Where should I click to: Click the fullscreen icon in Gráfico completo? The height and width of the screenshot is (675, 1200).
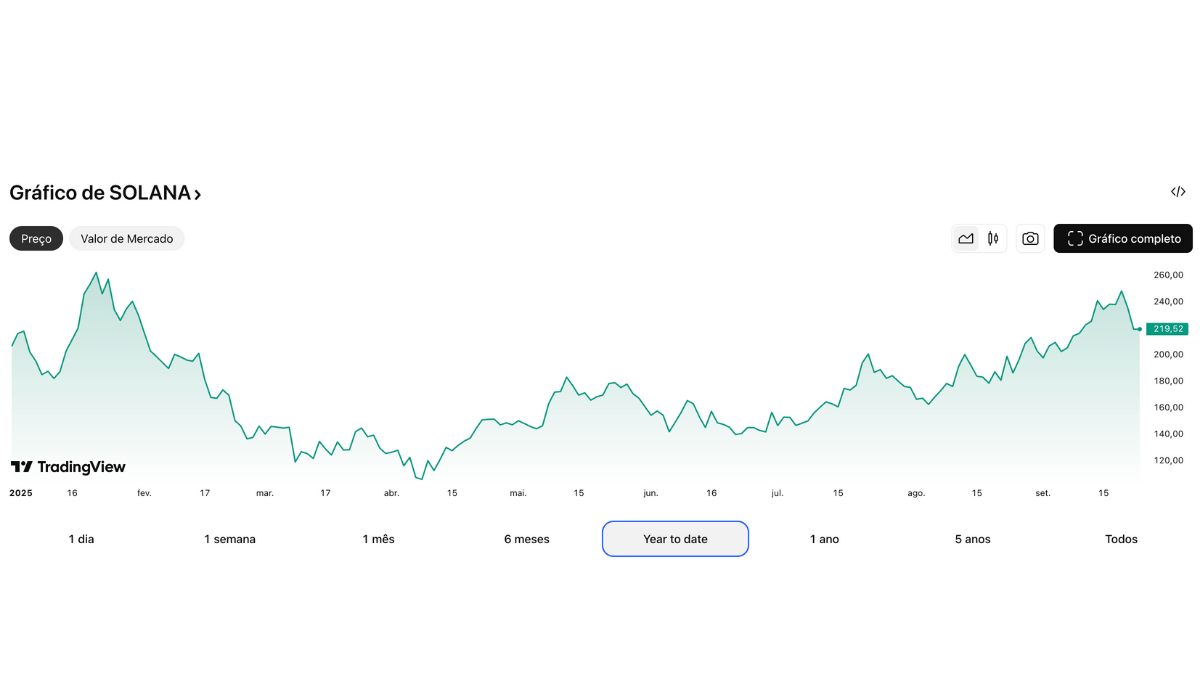click(x=1075, y=238)
